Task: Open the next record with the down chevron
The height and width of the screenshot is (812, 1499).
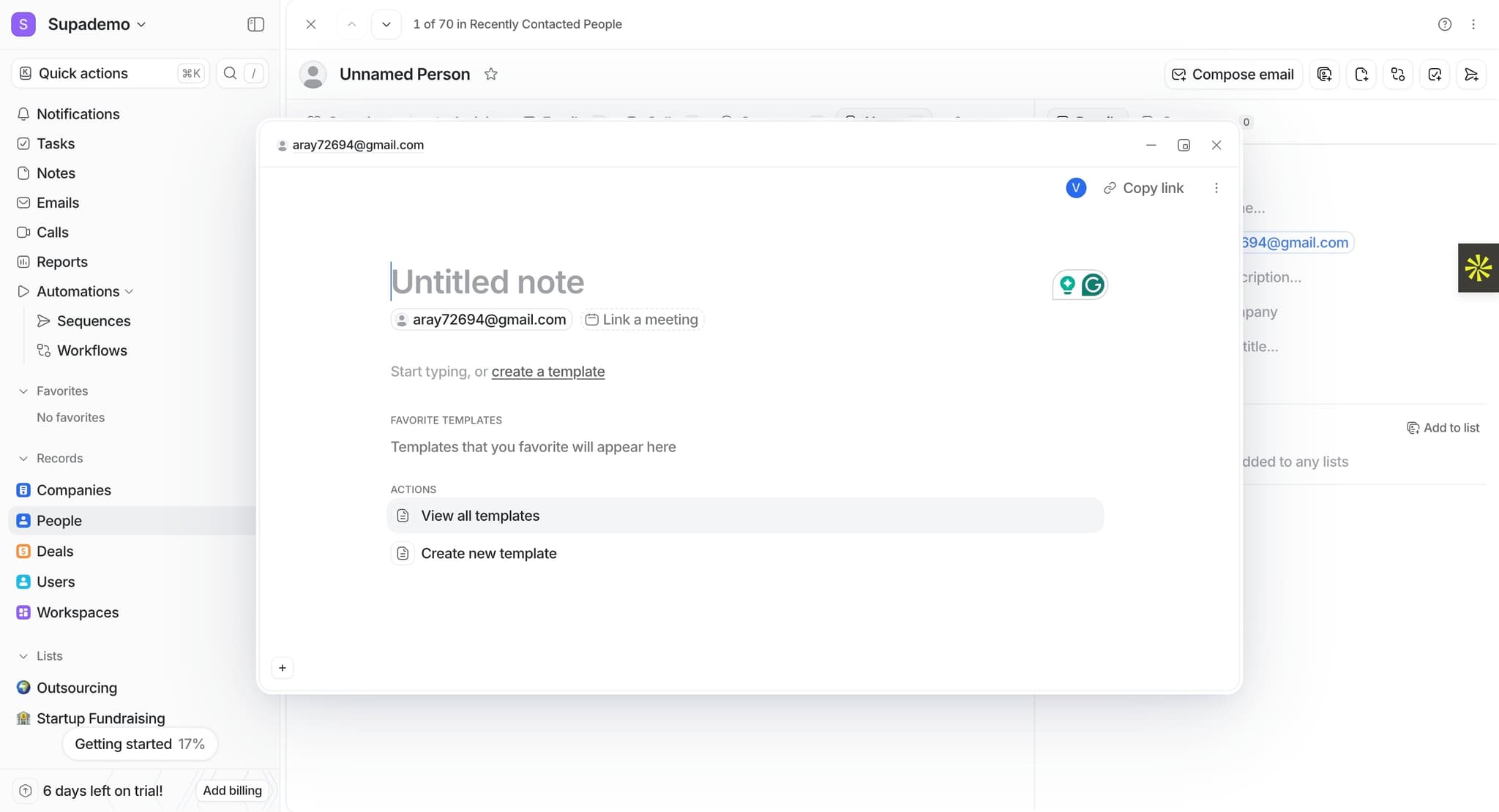Action: pos(386,23)
